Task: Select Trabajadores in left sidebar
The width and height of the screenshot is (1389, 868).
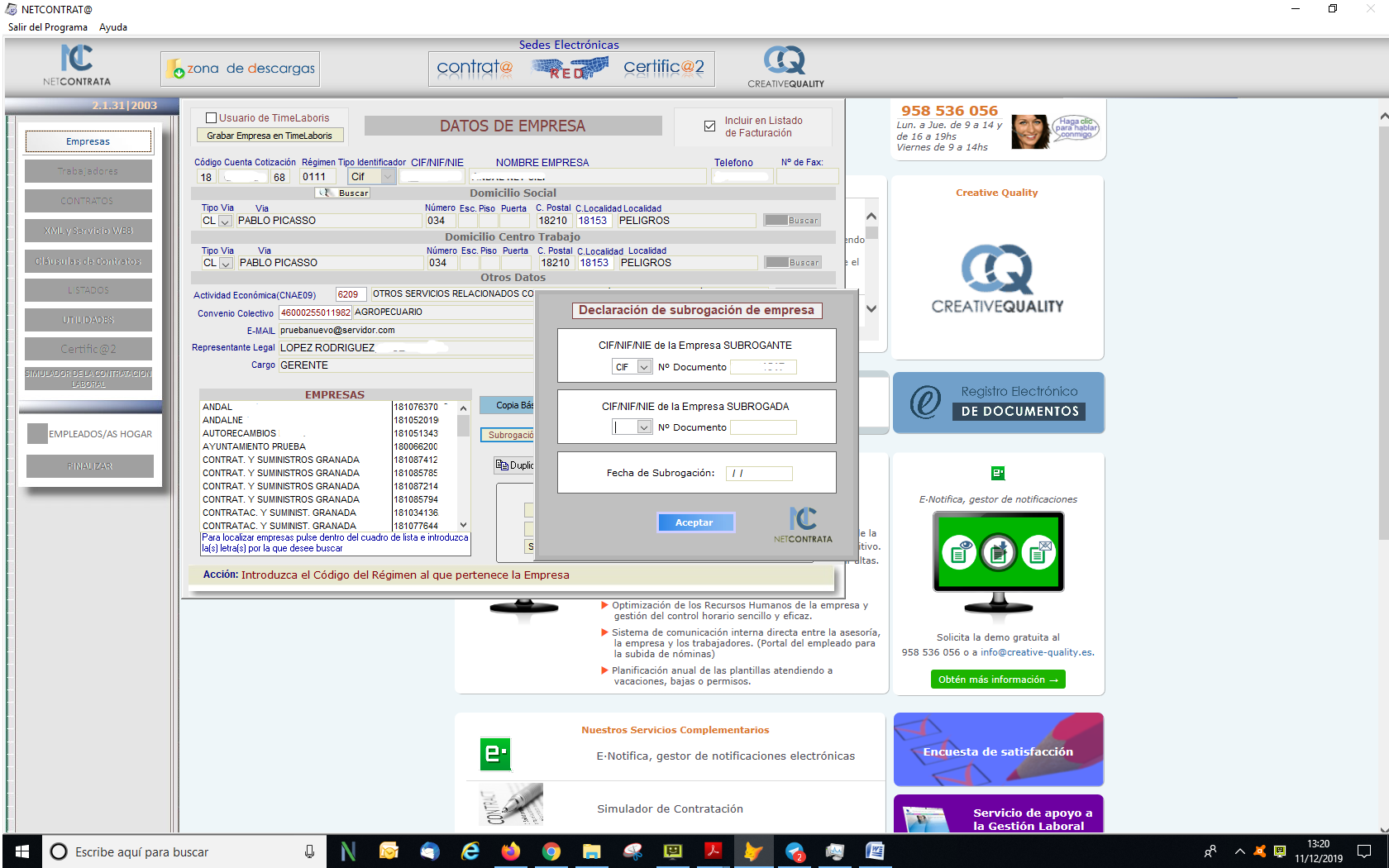Action: coord(88,171)
